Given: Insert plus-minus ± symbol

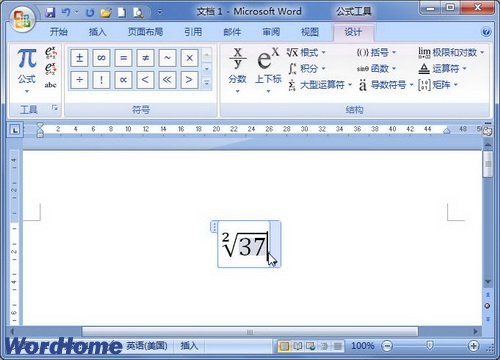Looking at the screenshot, I should click(x=79, y=58).
